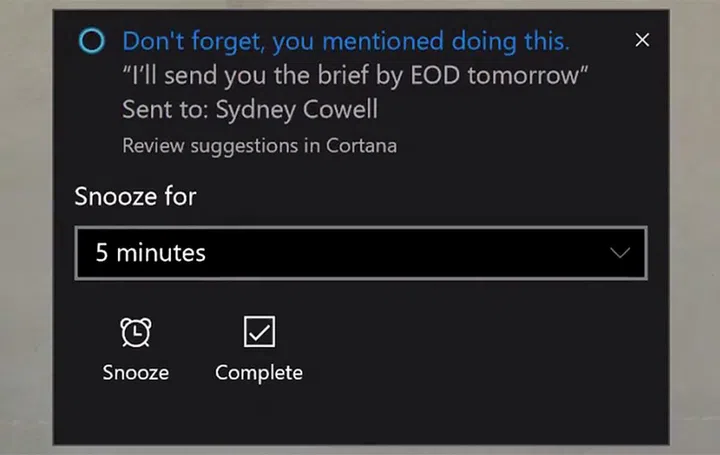Click the "Snooze for" label

click(135, 196)
